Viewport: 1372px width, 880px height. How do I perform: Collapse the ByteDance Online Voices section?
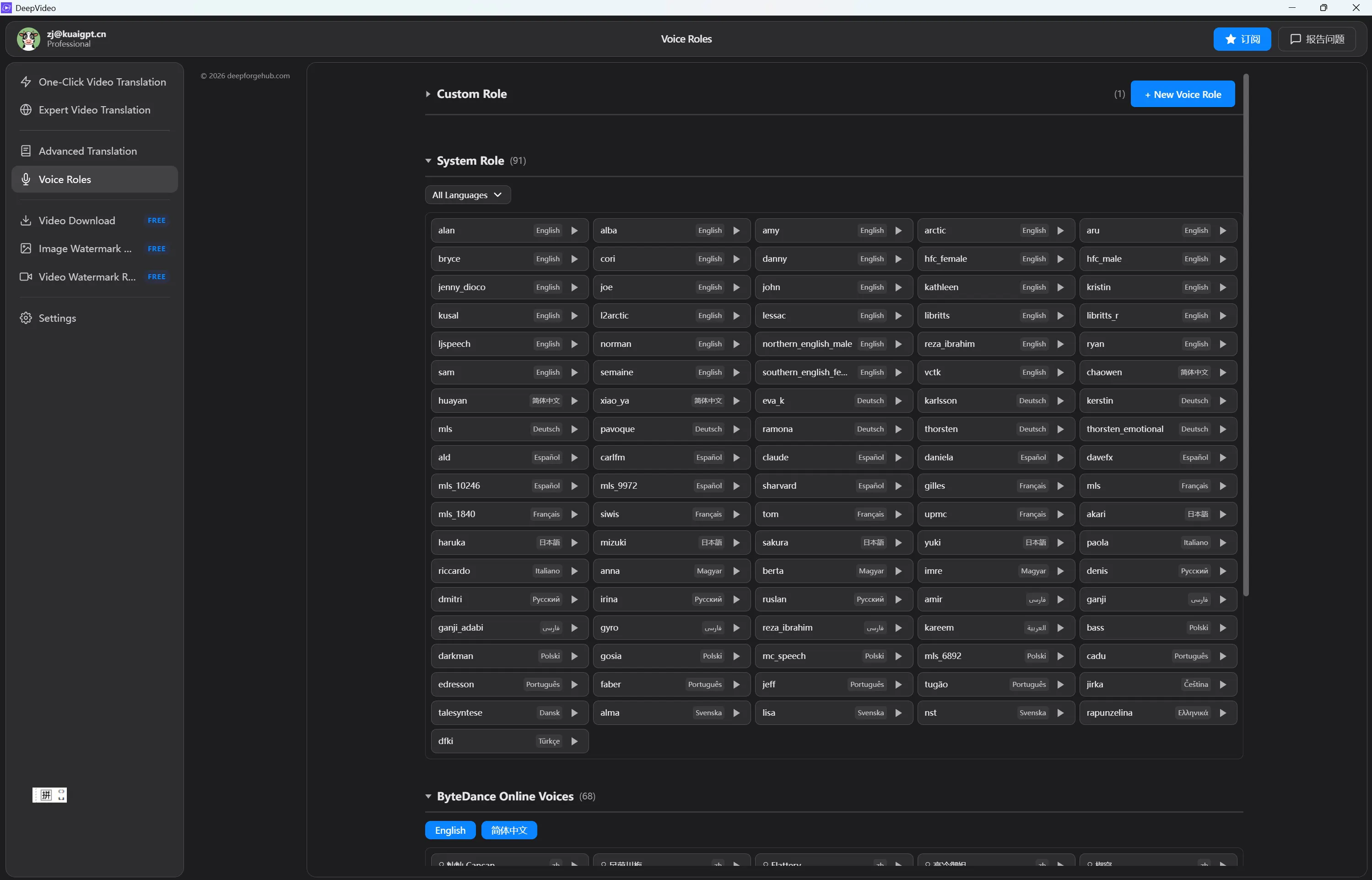pos(428,797)
